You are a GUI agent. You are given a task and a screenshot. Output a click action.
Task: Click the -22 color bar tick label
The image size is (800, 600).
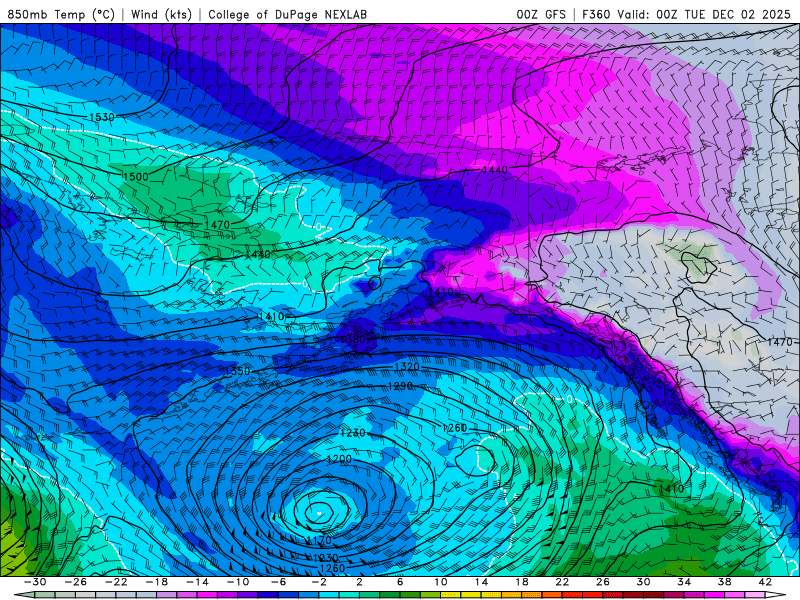click(x=116, y=582)
